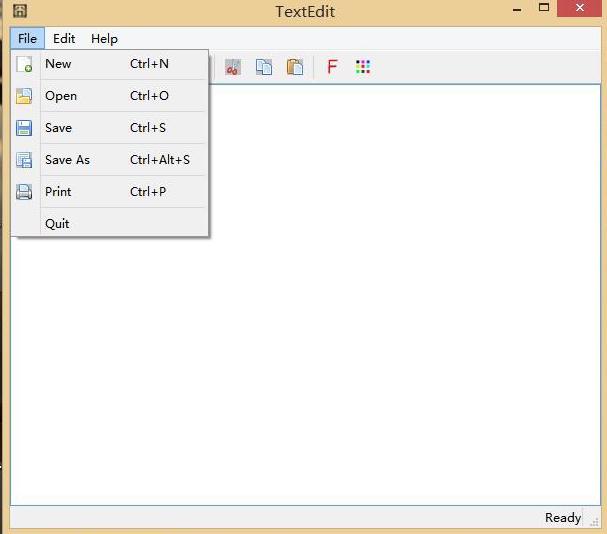Maximize the TextEdit window

(544, 8)
